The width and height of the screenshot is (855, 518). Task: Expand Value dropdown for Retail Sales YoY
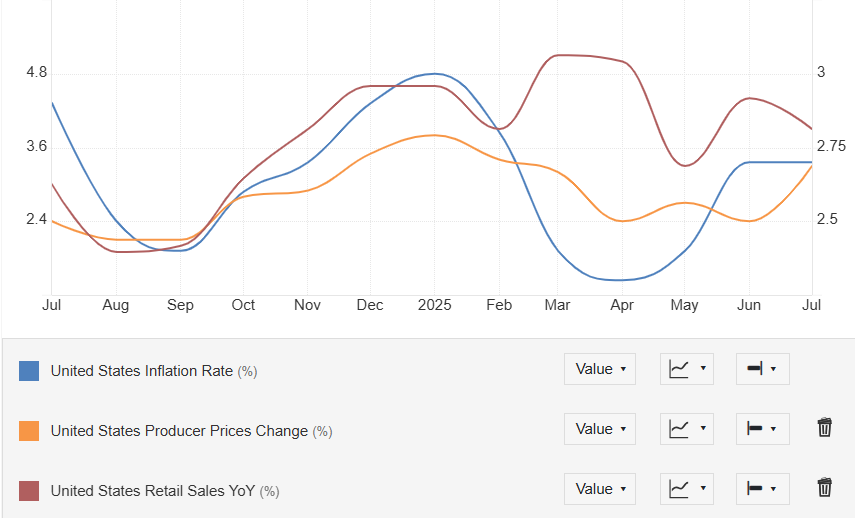[x=600, y=489]
